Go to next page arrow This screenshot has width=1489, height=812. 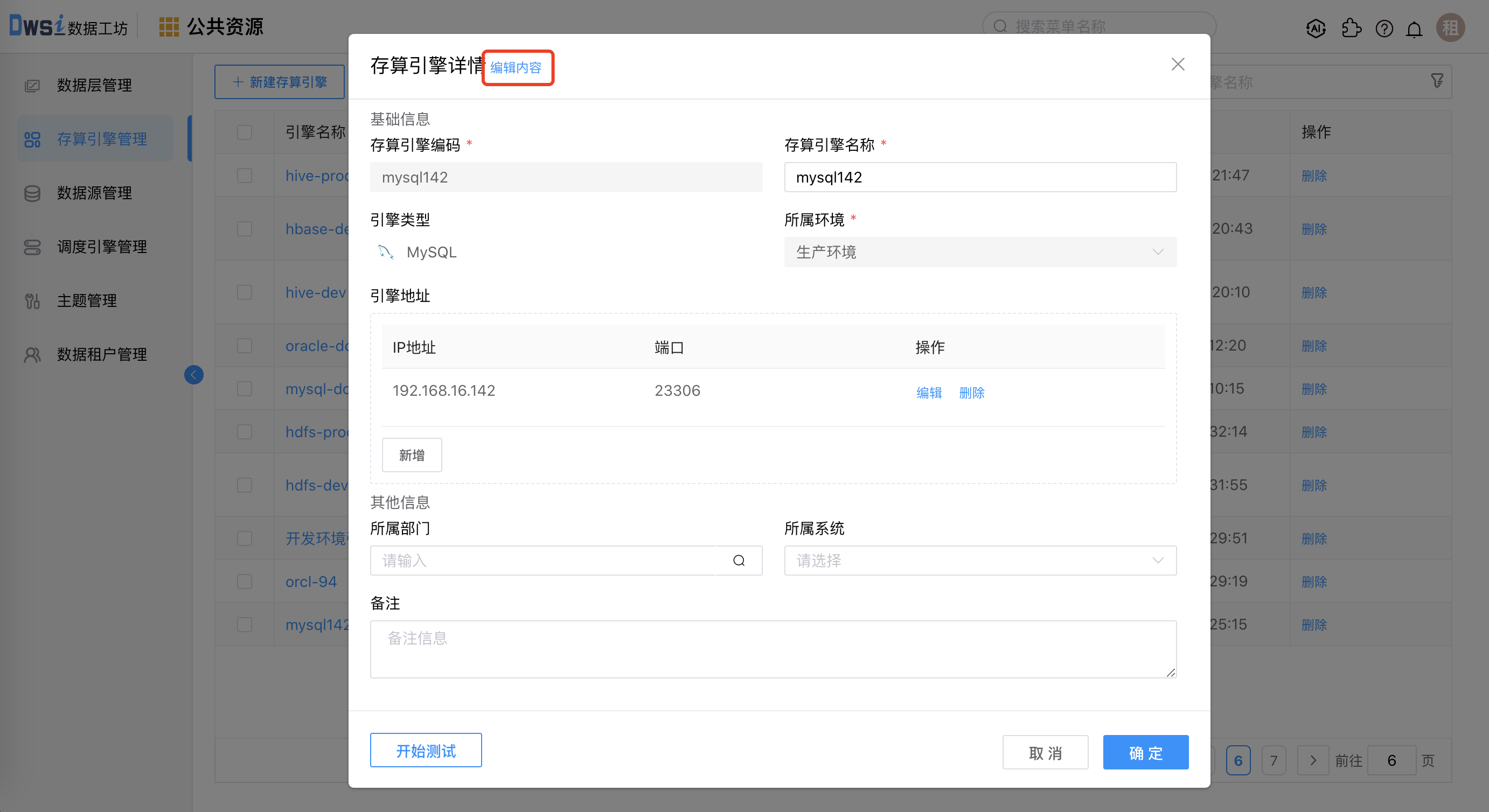coord(1313,760)
